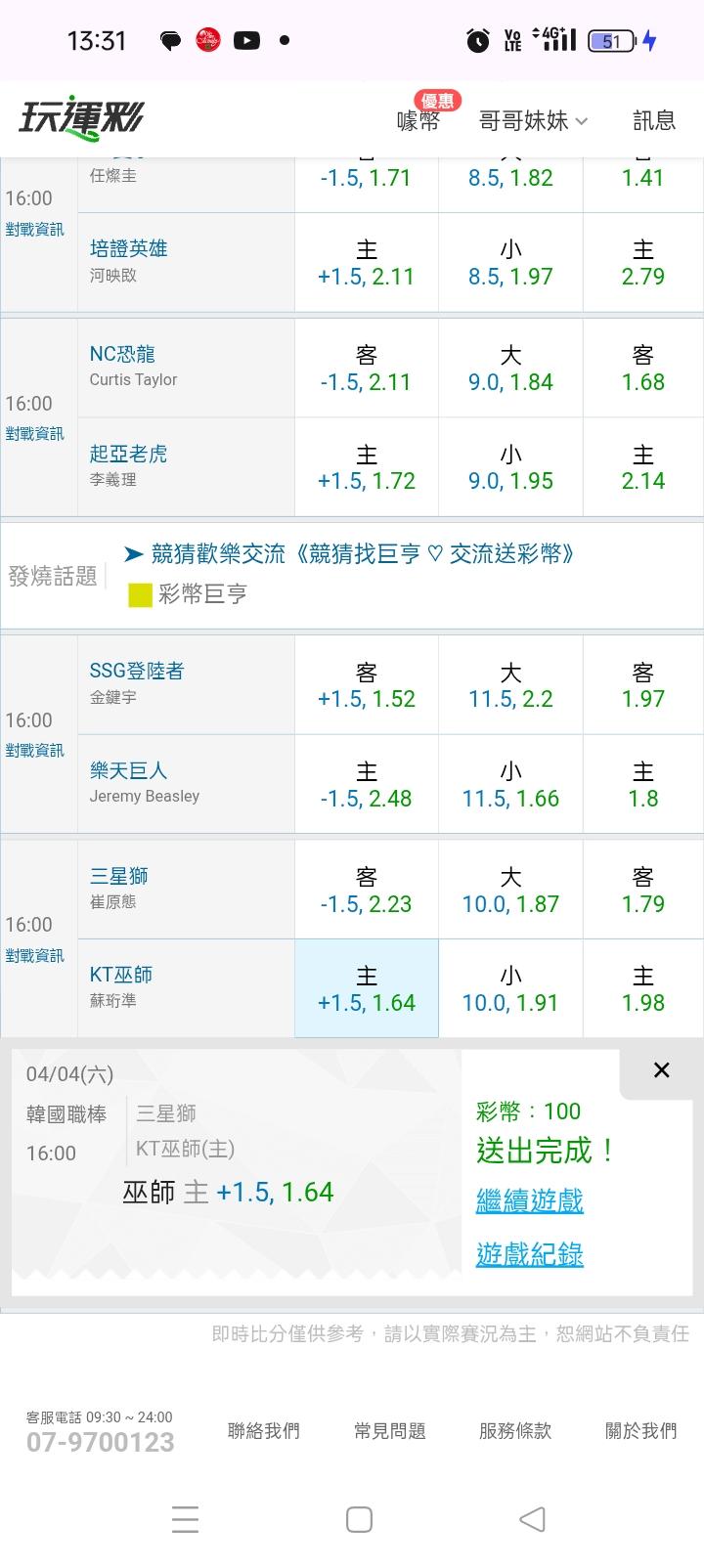Tap 聯絡我們 footer link
This screenshot has height=1568, width=704.
click(263, 1431)
